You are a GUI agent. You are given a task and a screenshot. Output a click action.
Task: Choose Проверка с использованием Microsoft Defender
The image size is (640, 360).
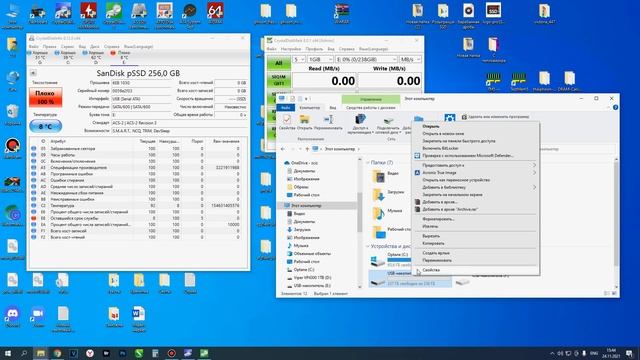476,156
